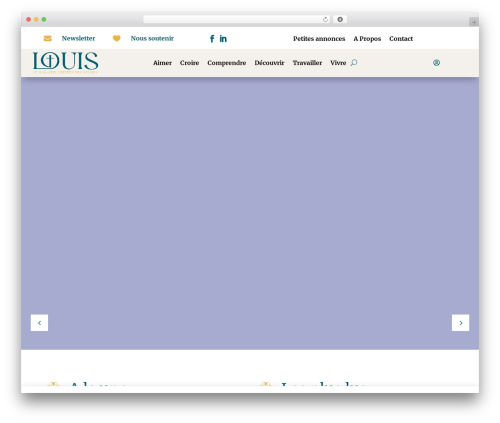
Task: Open the user account icon
Action: coord(436,63)
